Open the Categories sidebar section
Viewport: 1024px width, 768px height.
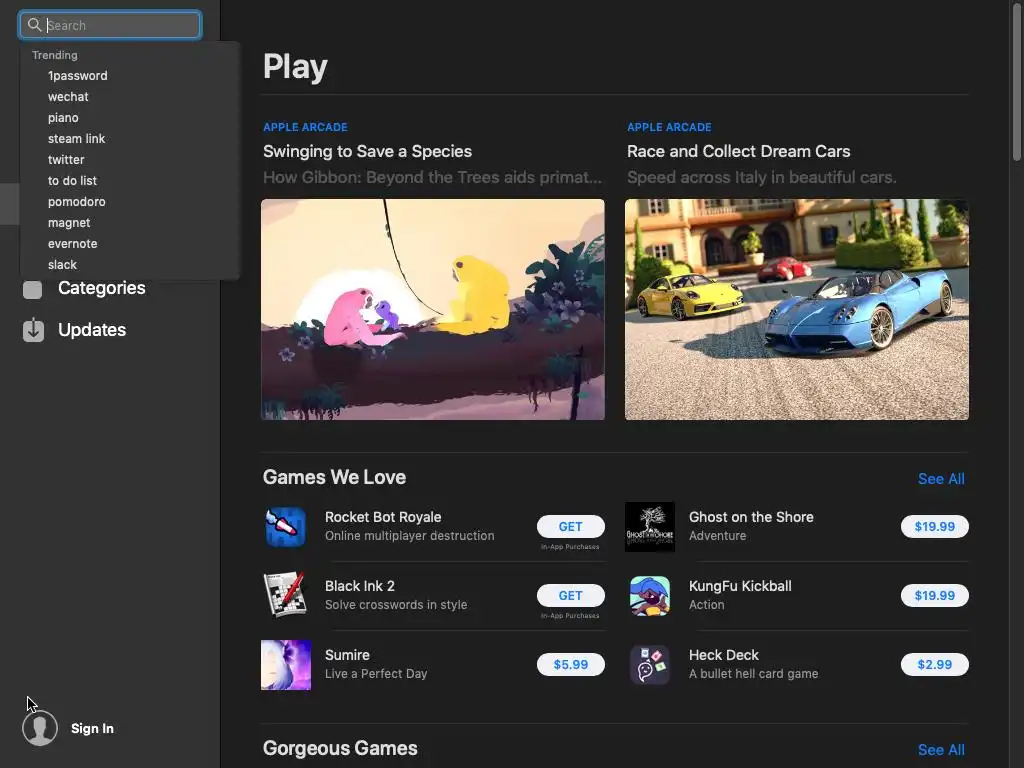101,288
